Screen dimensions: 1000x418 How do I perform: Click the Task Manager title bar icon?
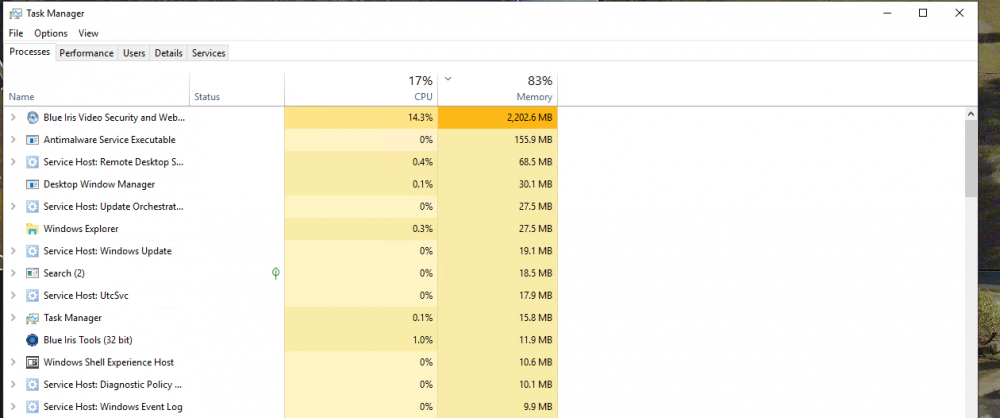click(15, 13)
